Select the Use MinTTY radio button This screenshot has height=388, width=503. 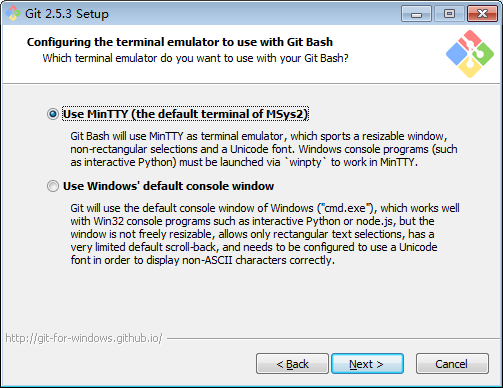53,114
